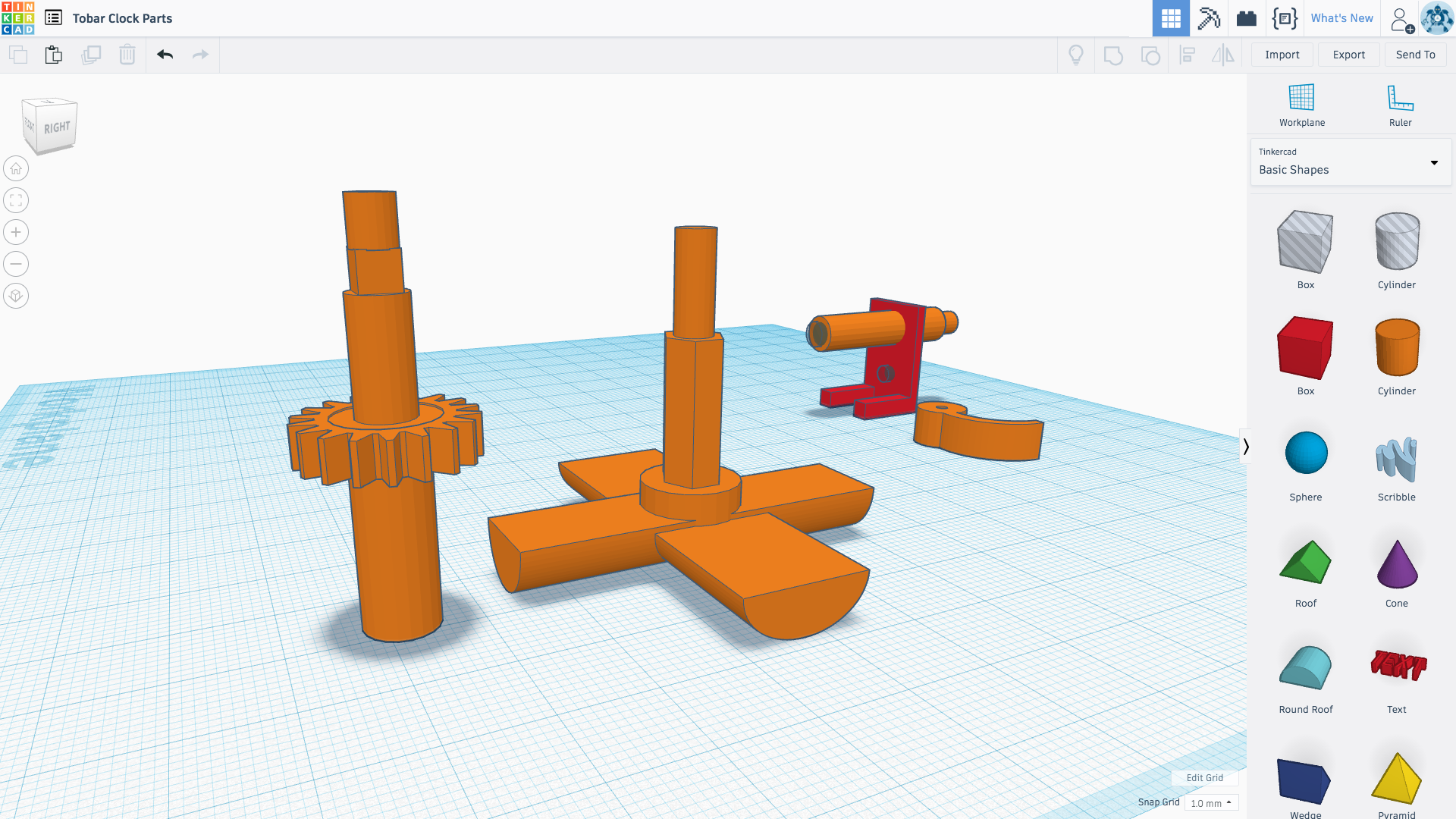This screenshot has height=819, width=1456.
Task: Collapse the shapes panel chevron
Action: point(1245,447)
